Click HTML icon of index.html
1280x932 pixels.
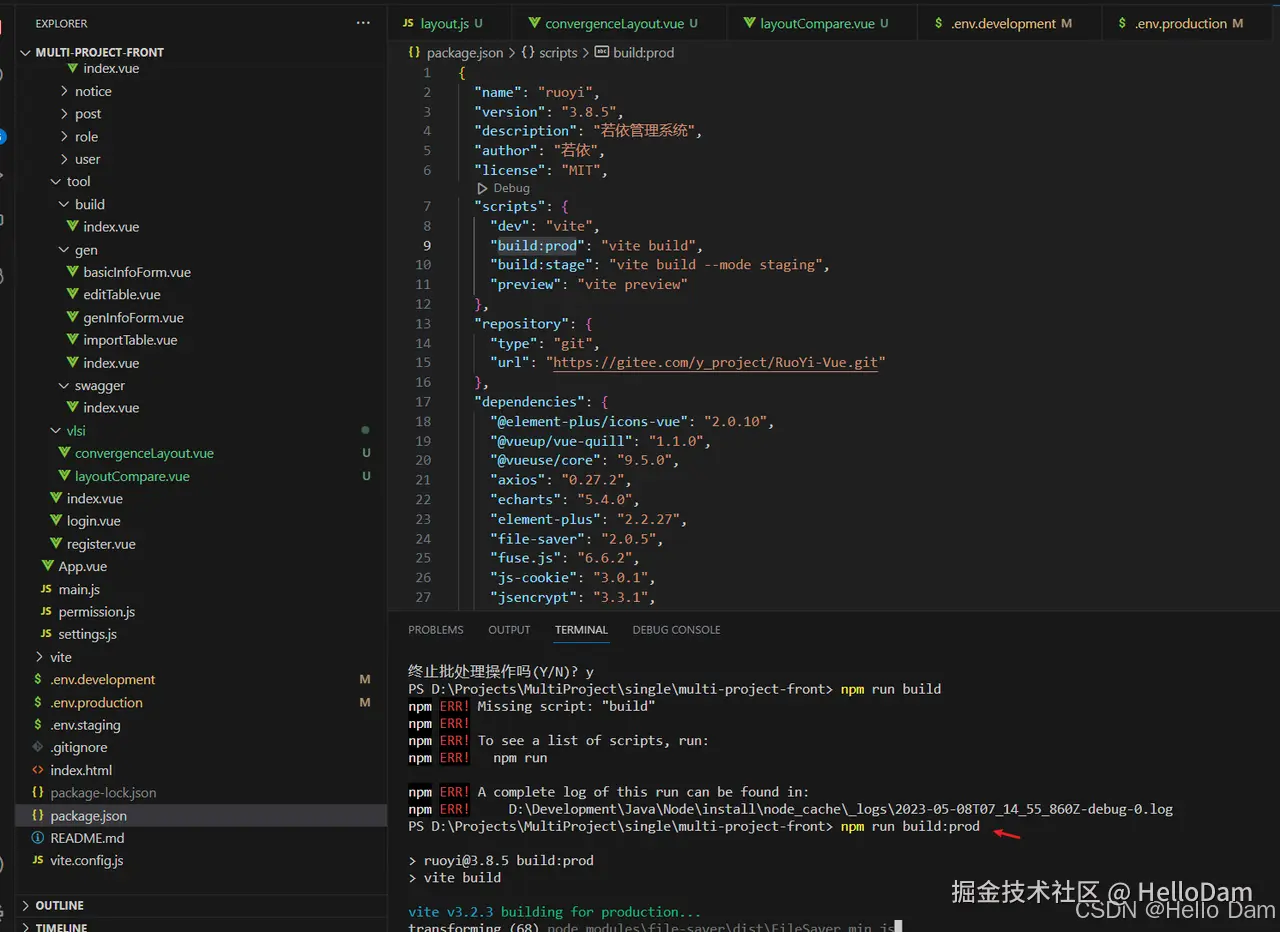pyautogui.click(x=38, y=770)
